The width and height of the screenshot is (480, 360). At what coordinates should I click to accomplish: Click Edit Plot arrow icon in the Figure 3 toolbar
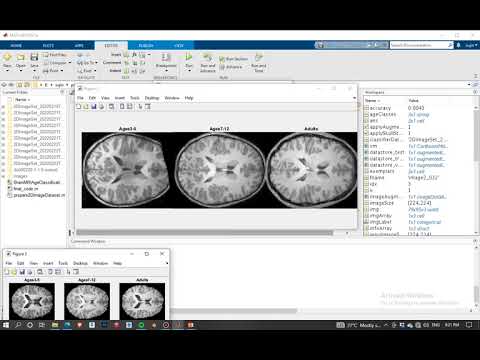click(68, 272)
